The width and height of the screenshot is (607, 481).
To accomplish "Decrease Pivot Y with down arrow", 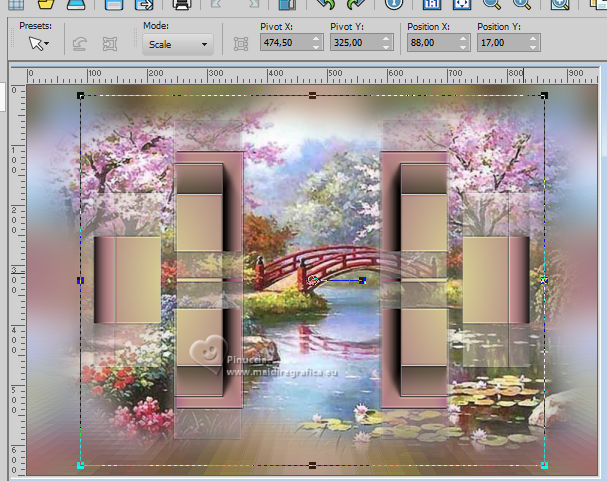I will click(386, 46).
